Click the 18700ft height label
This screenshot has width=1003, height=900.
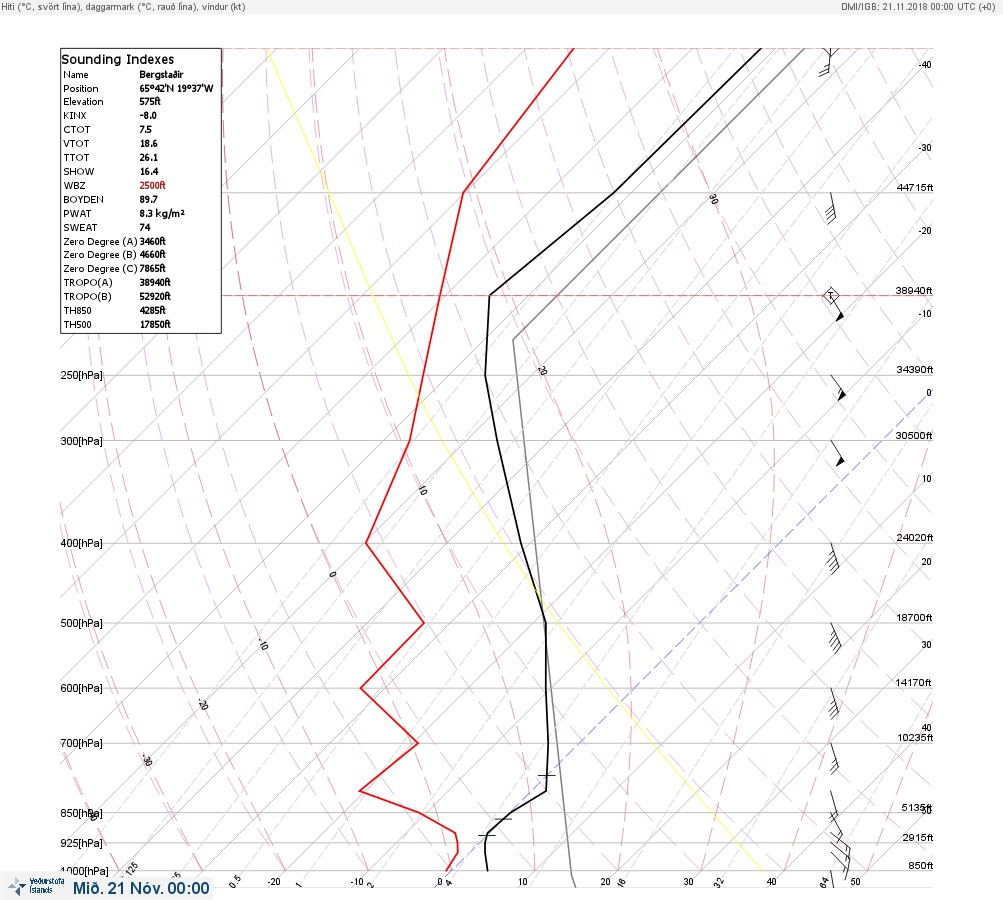(914, 617)
